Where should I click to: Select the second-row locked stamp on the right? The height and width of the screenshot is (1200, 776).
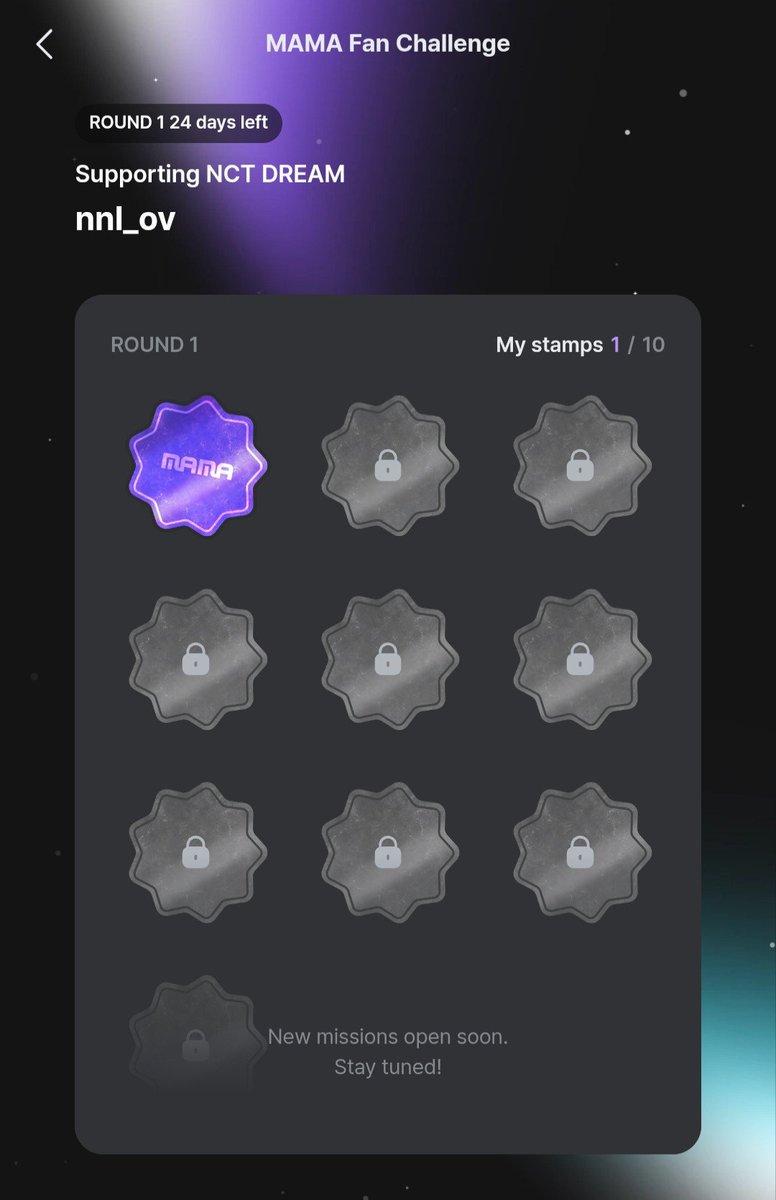582,658
